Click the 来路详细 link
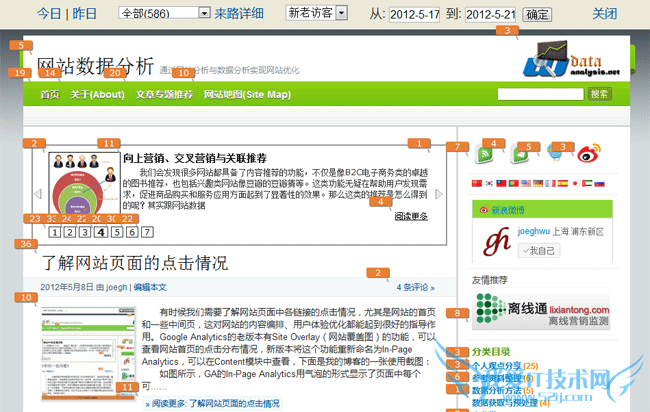 click(x=239, y=14)
